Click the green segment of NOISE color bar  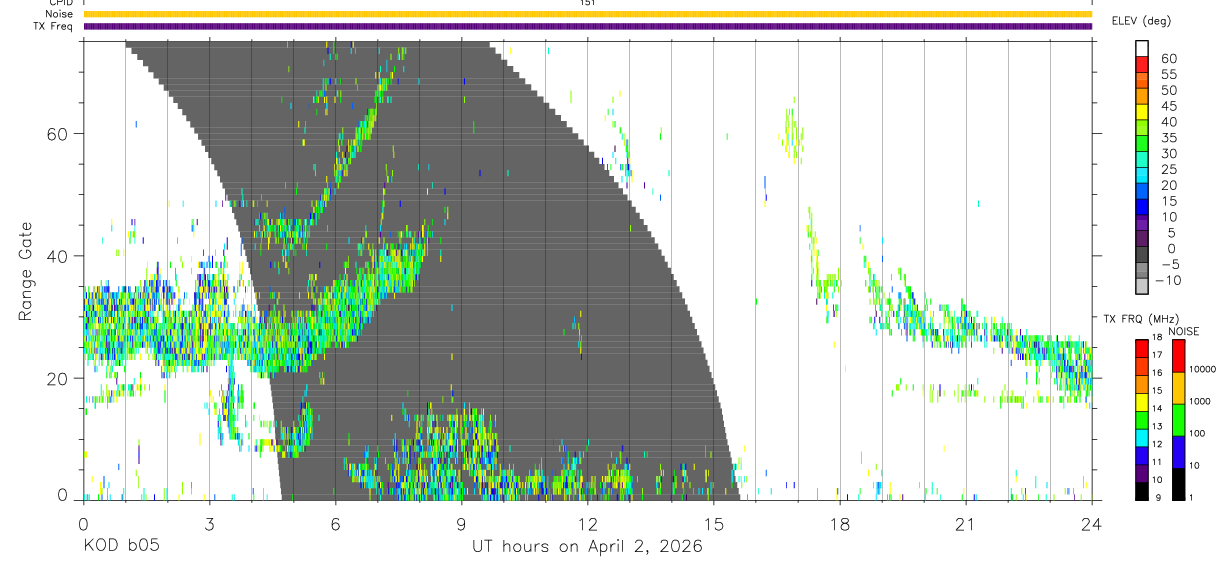pyautogui.click(x=1177, y=419)
